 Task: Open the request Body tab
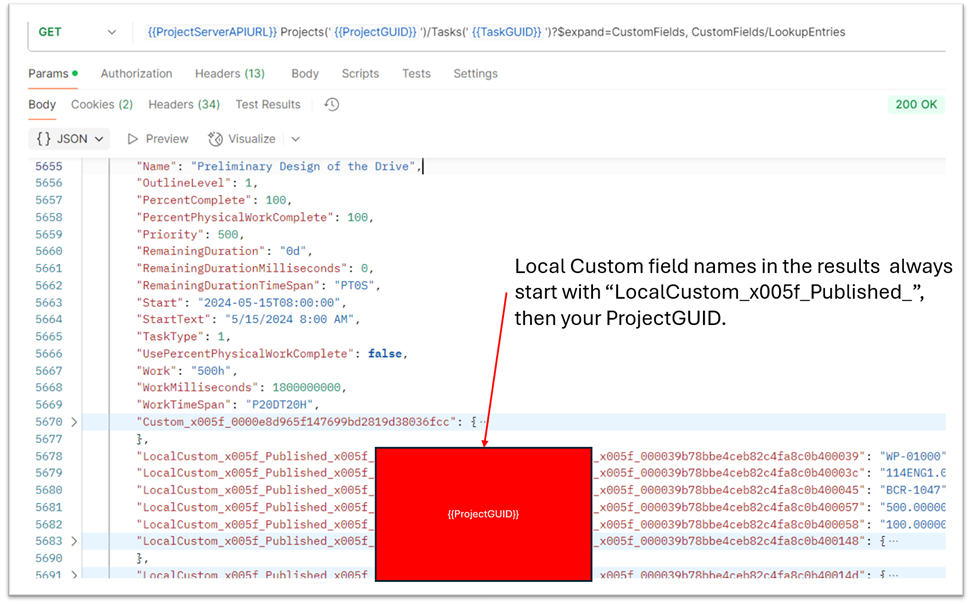coord(305,73)
